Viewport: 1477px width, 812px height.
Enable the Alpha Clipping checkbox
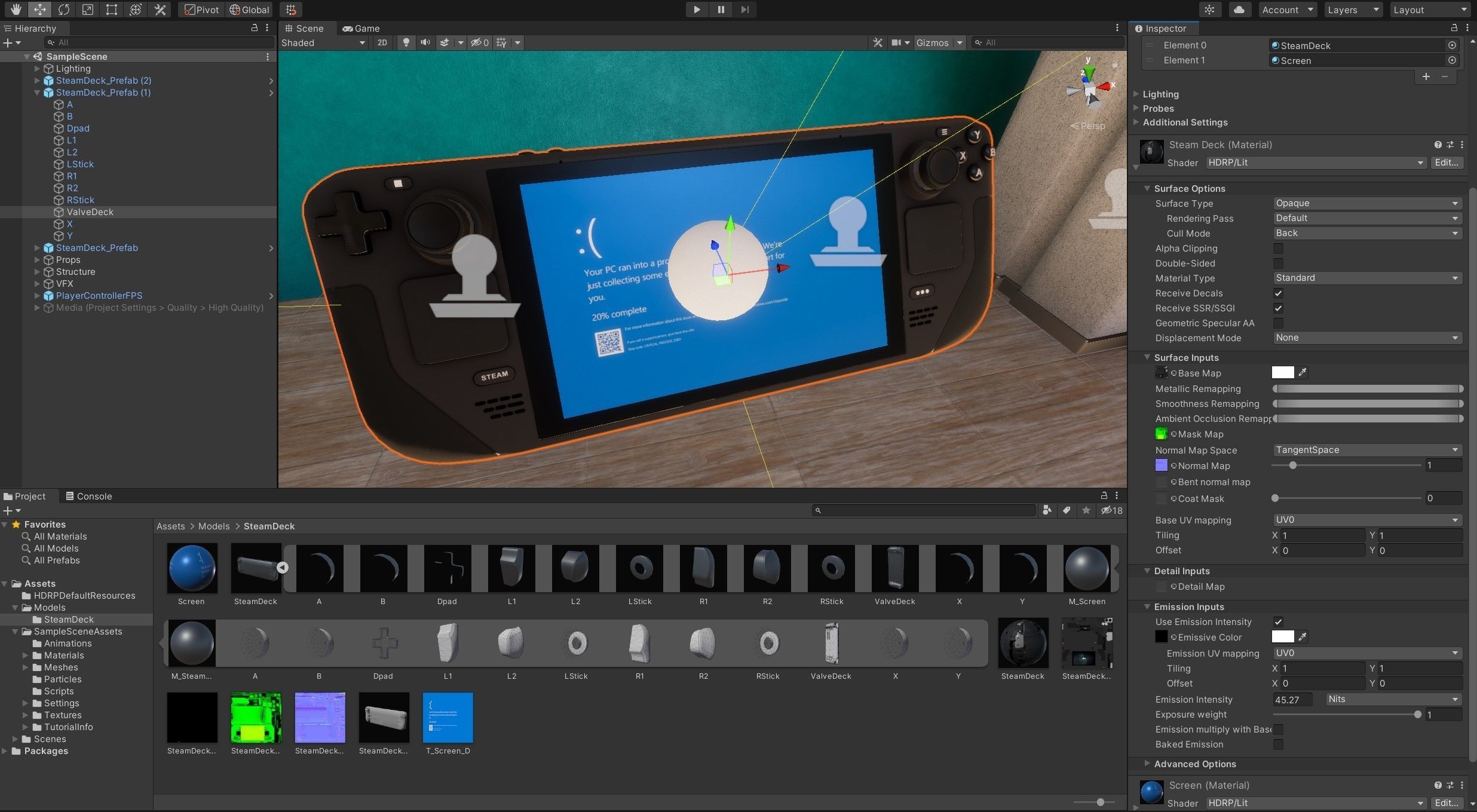(x=1278, y=249)
